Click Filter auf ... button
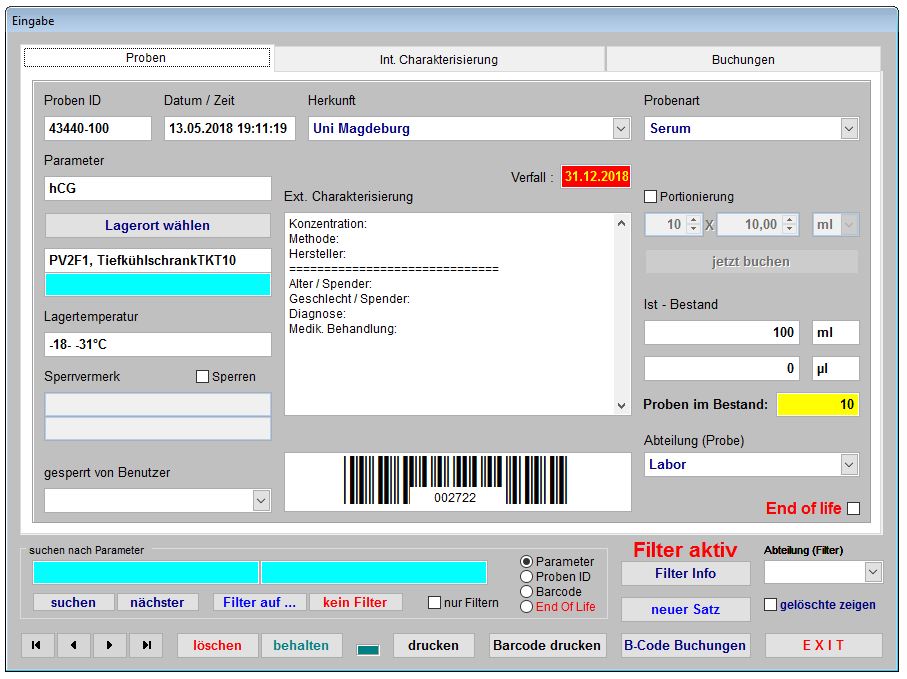The height and width of the screenshot is (679, 907). (x=260, y=603)
